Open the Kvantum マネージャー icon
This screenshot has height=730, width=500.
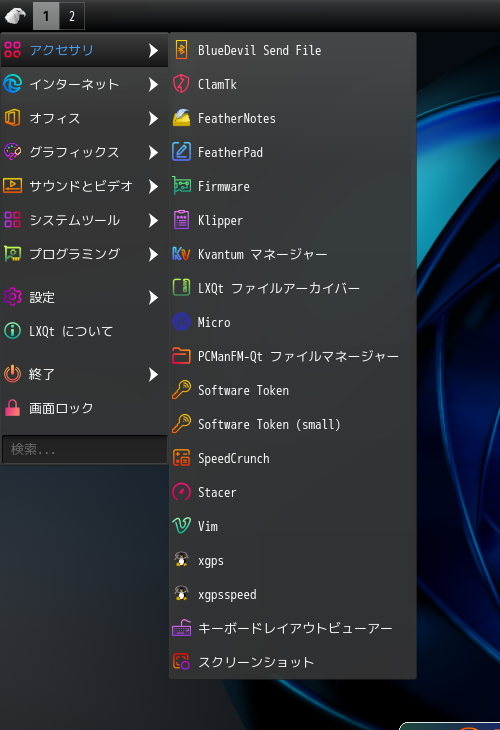[x=181, y=254]
